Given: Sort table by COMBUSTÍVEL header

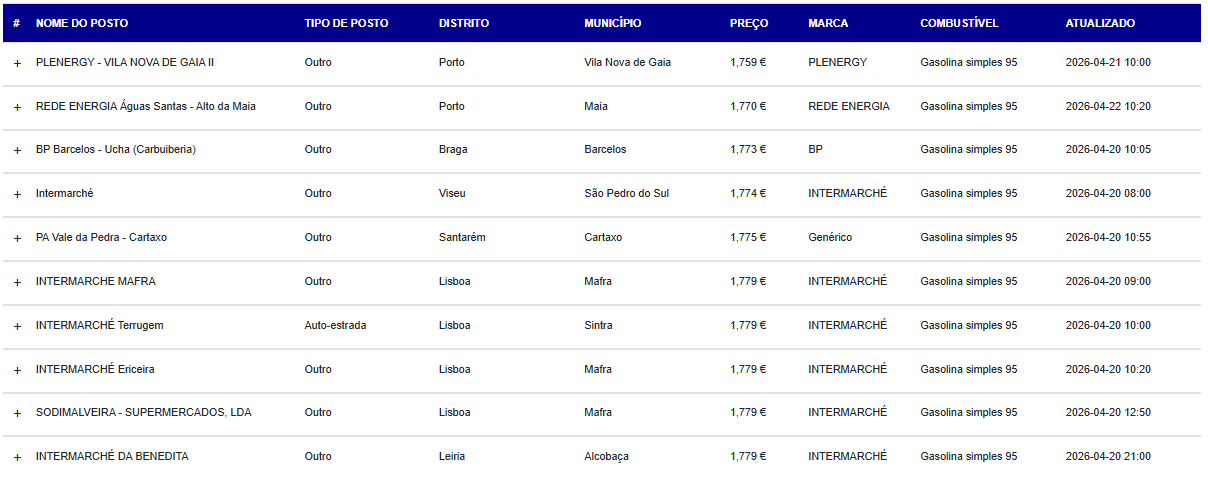Looking at the screenshot, I should click(x=959, y=23).
